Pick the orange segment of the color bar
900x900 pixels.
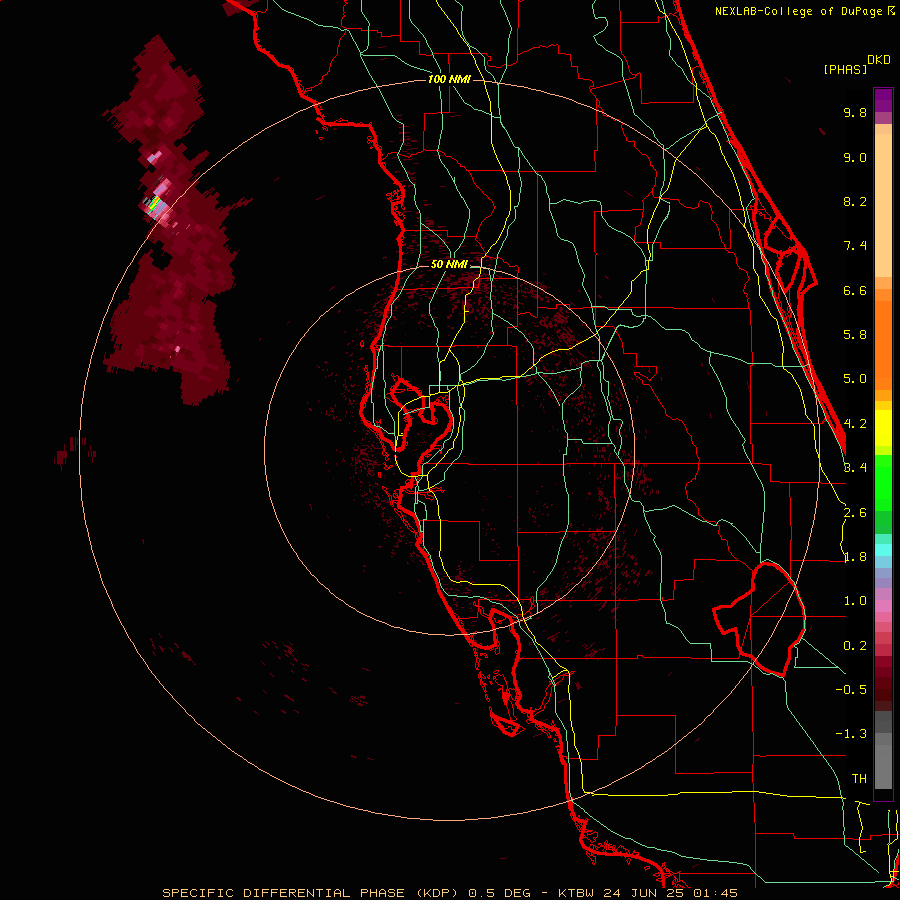click(883, 344)
